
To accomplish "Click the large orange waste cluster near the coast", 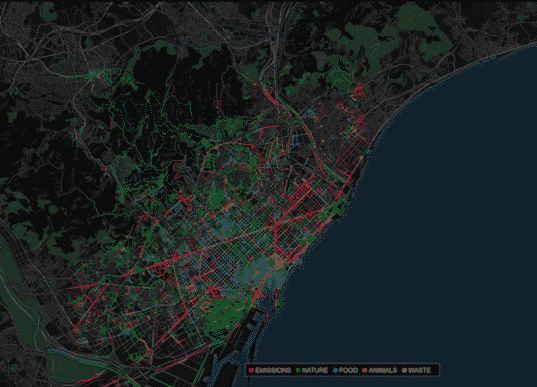I will (277, 262).
